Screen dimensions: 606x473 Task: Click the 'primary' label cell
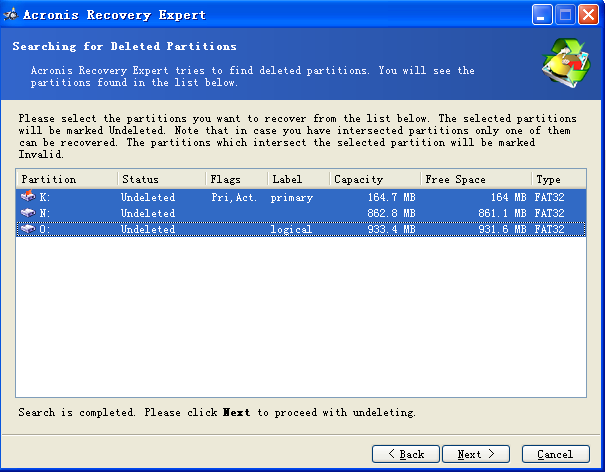point(291,197)
